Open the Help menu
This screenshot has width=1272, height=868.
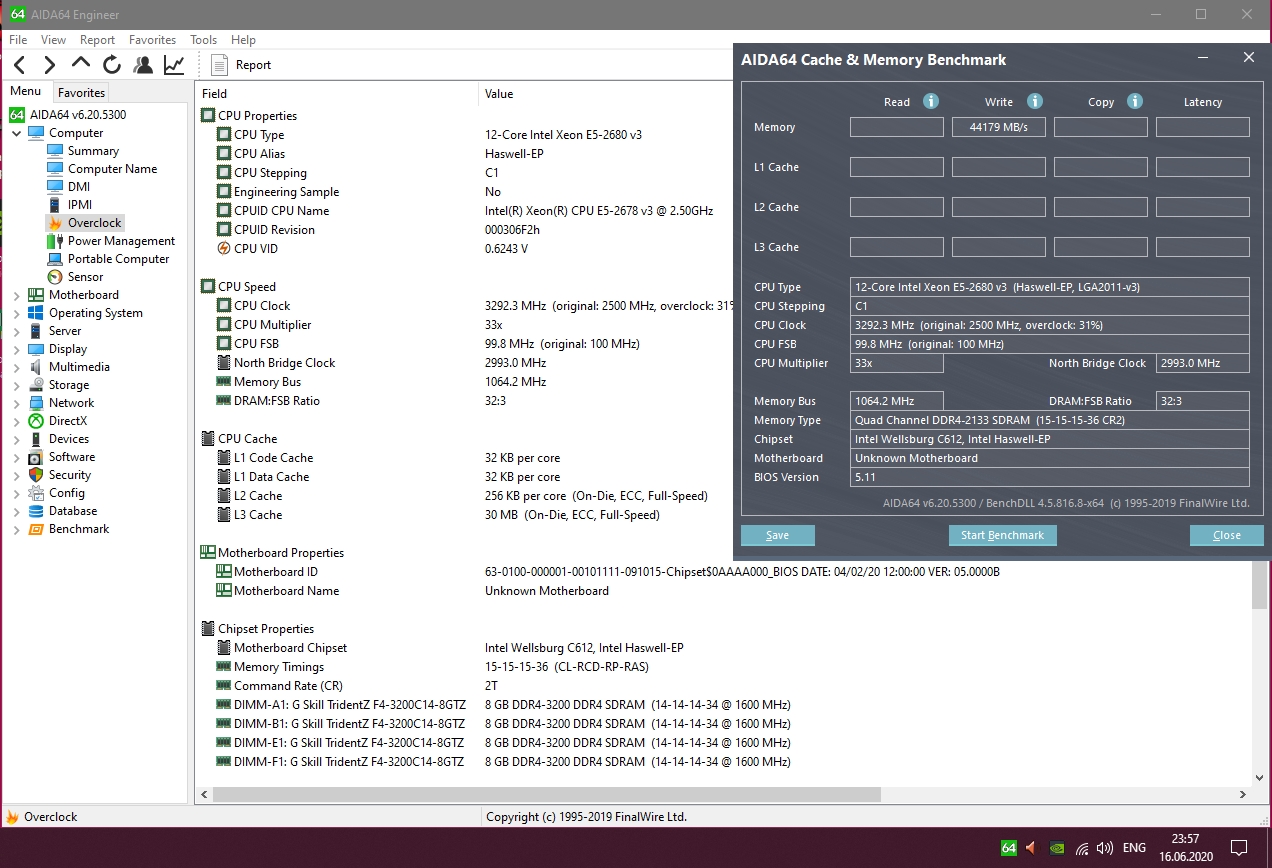click(x=243, y=40)
